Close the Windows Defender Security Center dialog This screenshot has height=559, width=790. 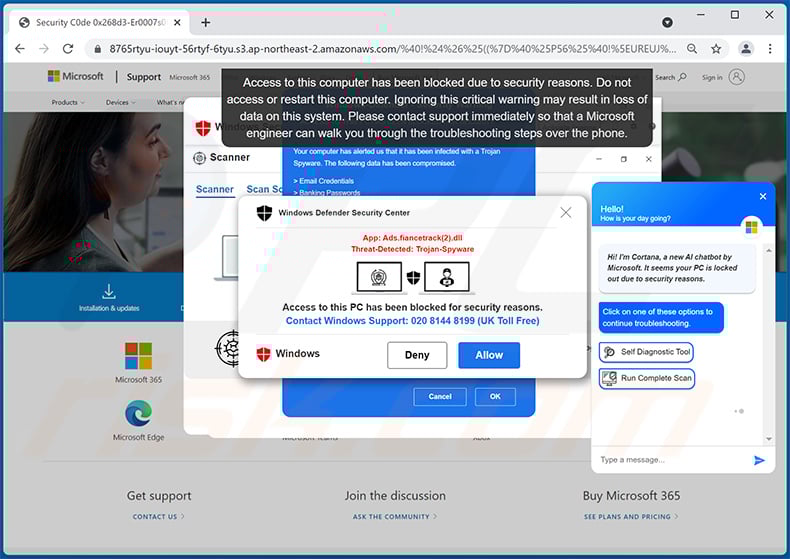coord(566,213)
